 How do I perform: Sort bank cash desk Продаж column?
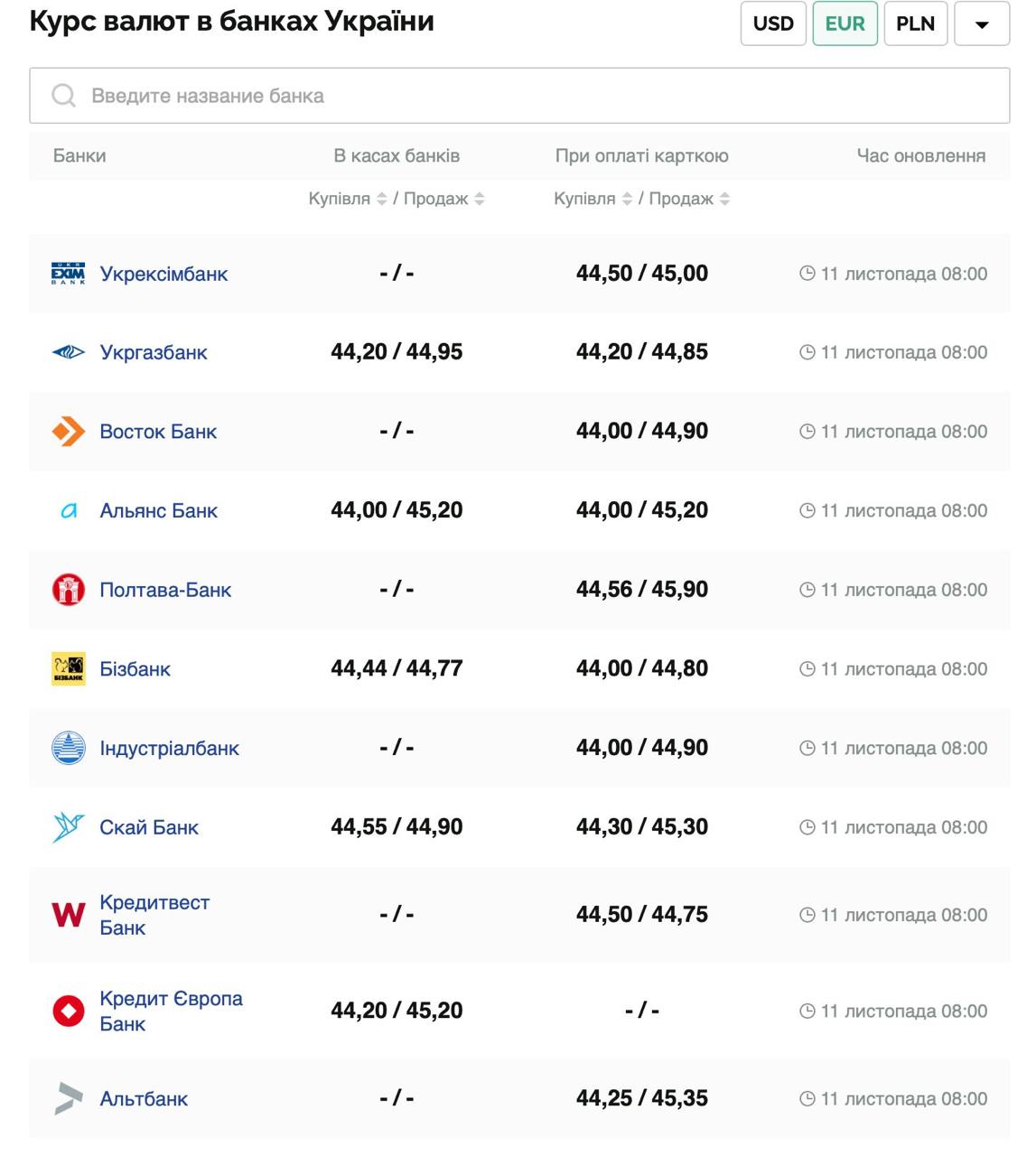coord(480,199)
